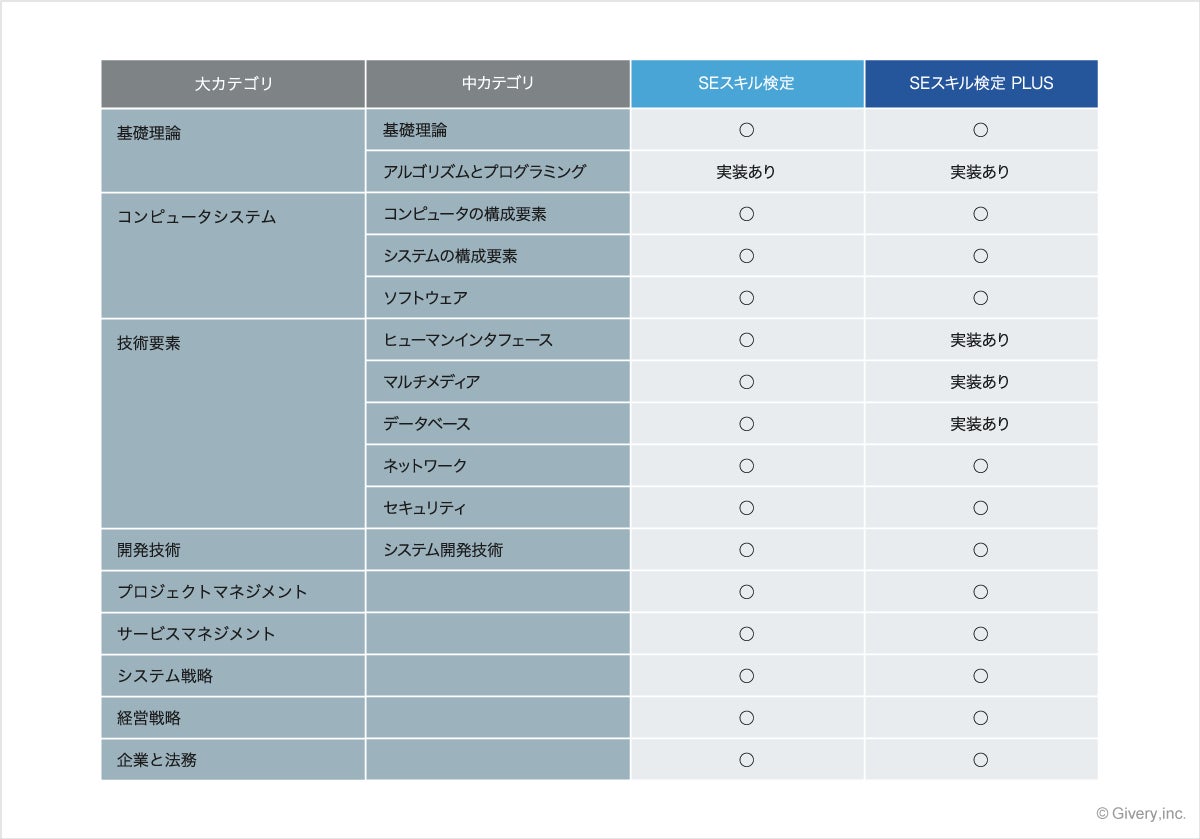Image resolution: width=1200 pixels, height=839 pixels.
Task: Select the ヒューマンインタフェース cell
Action: tap(498, 340)
